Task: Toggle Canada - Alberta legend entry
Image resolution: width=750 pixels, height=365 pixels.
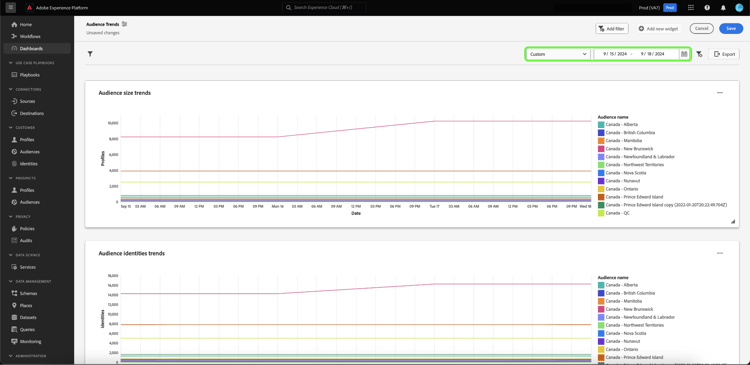Action: pos(618,124)
